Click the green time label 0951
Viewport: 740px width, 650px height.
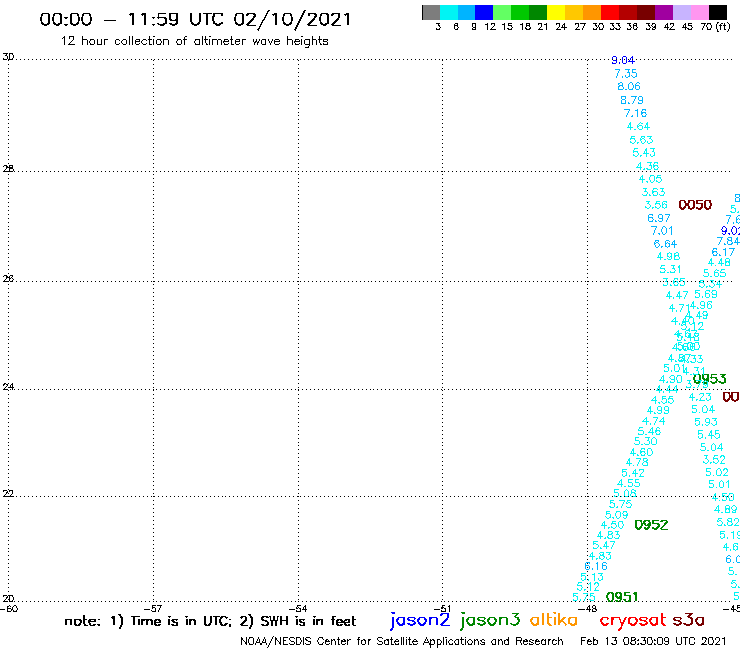(x=622, y=597)
